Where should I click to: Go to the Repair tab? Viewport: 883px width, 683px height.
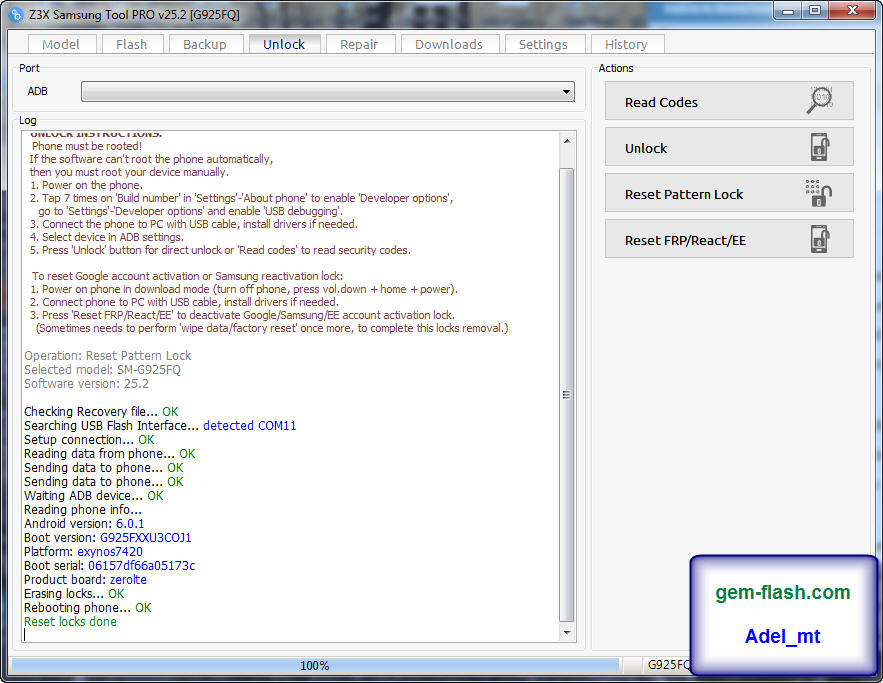359,44
